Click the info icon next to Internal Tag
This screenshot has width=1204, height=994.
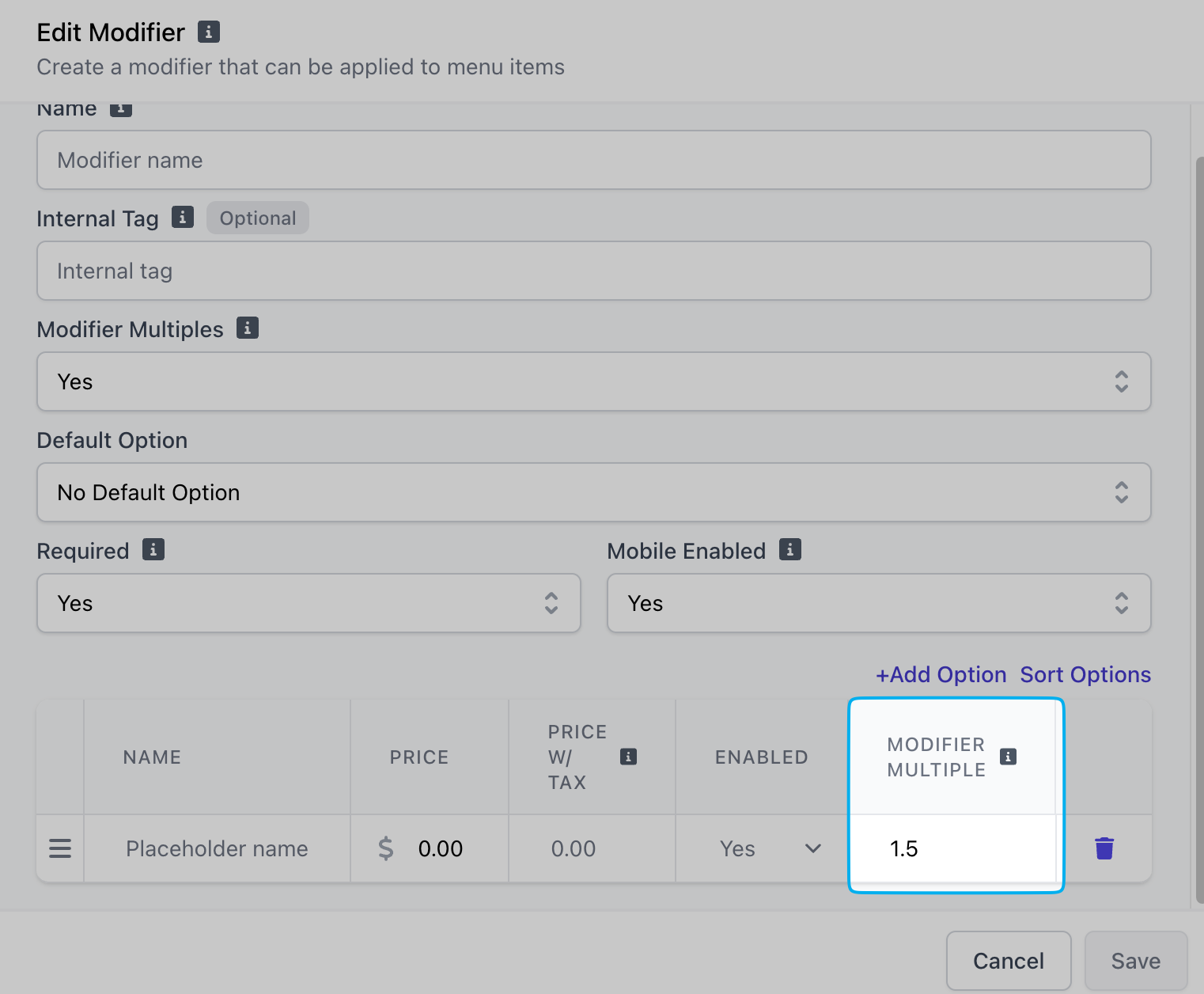tap(183, 217)
